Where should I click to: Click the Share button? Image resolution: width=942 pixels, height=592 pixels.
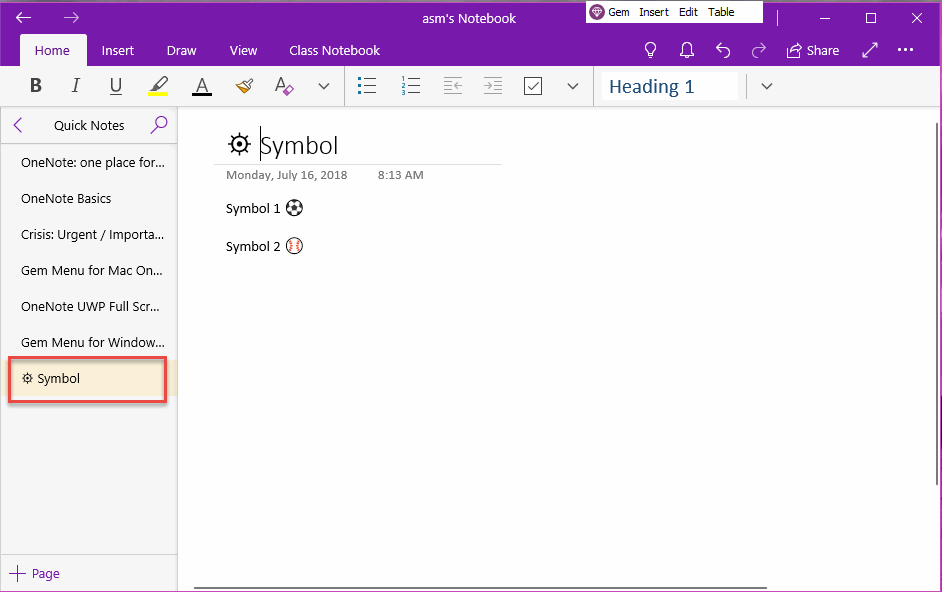click(812, 49)
